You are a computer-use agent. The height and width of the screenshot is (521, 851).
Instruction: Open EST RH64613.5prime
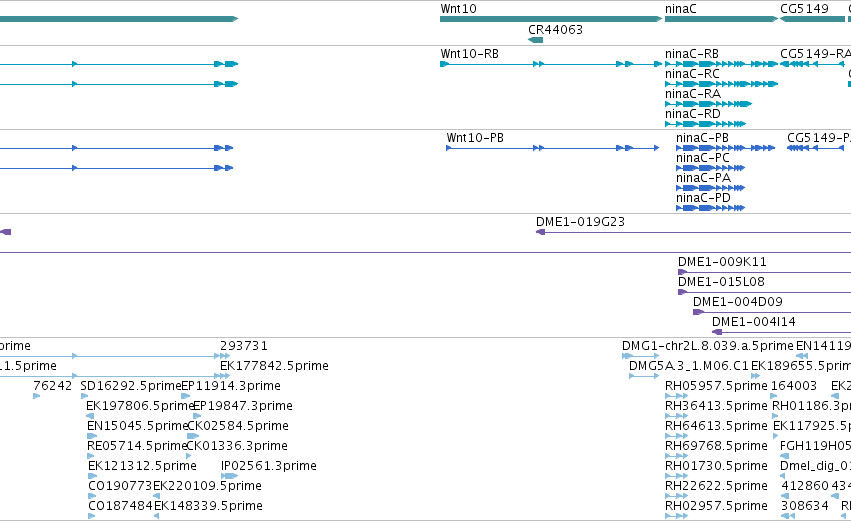coord(716,427)
